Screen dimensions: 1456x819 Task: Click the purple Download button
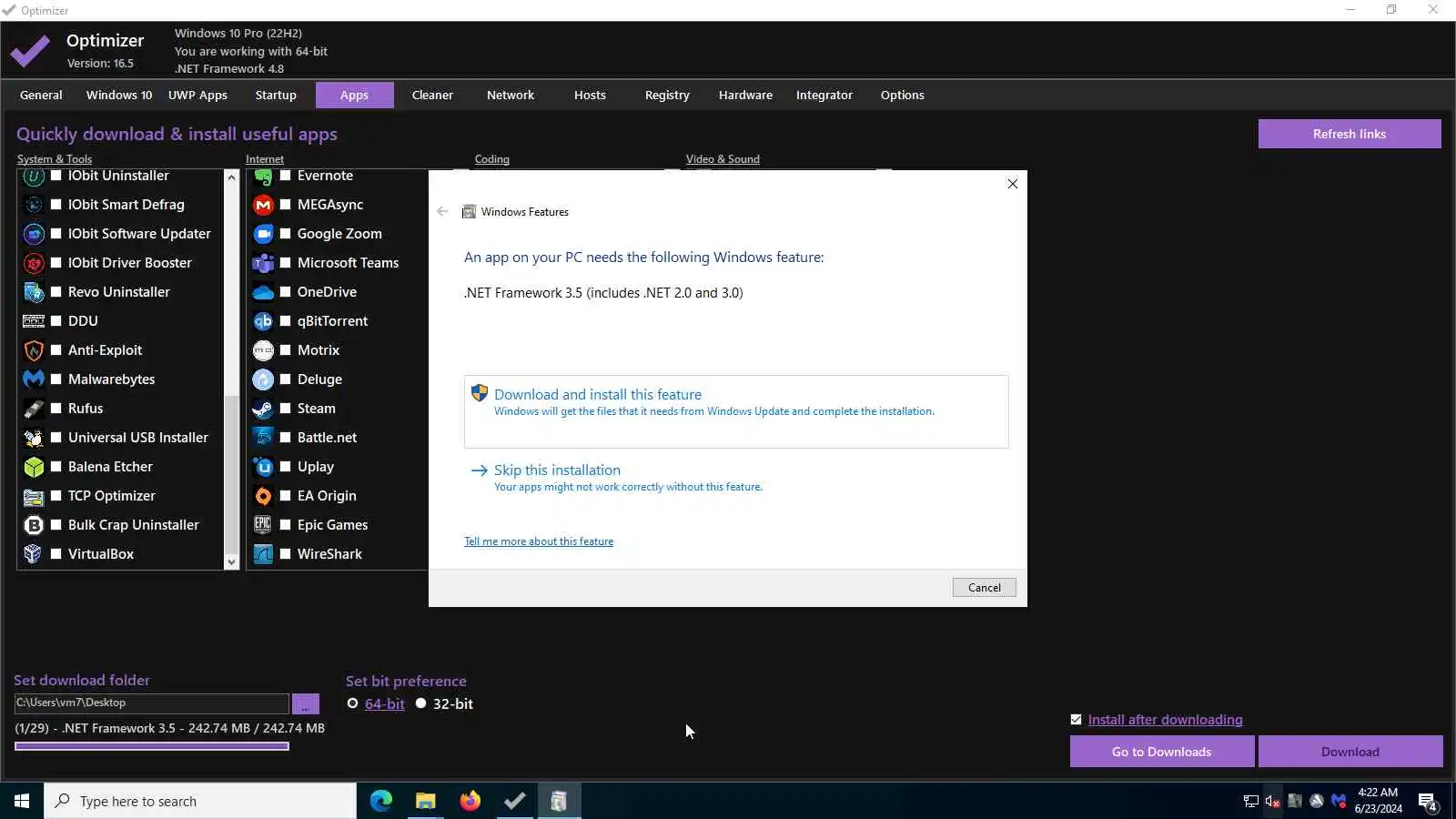[x=1350, y=752]
